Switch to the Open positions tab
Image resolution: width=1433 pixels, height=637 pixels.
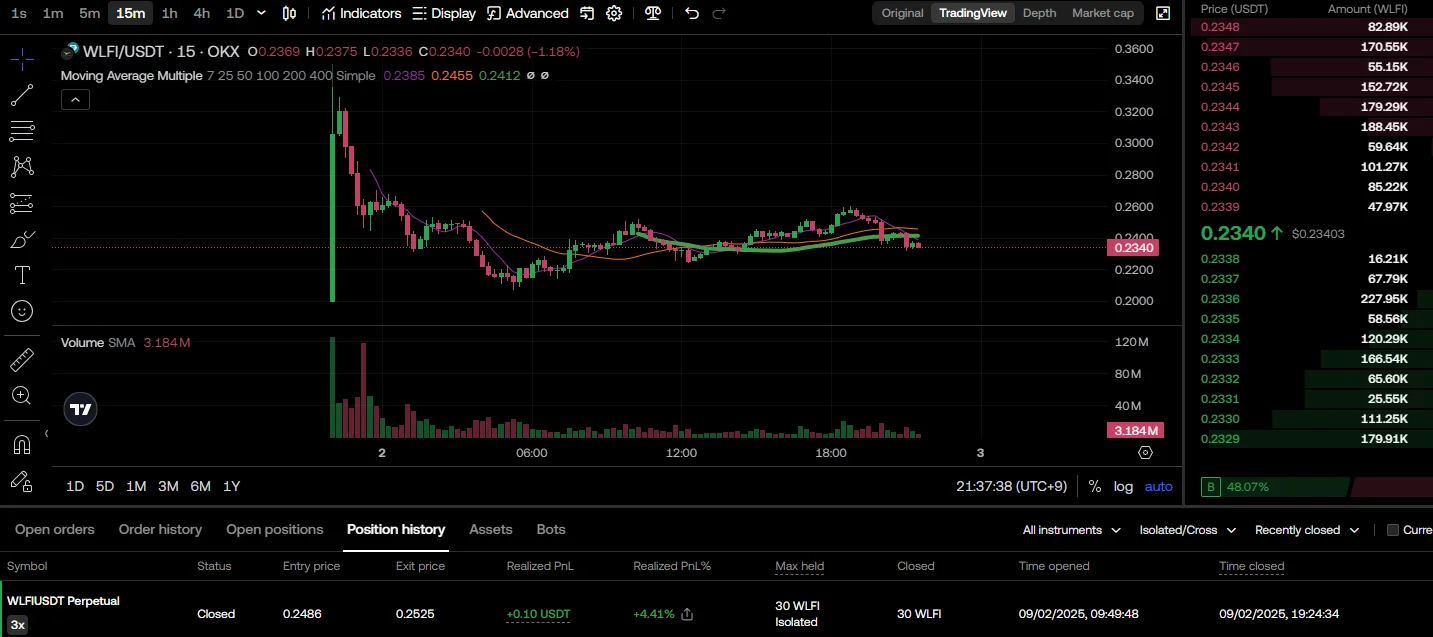275,529
